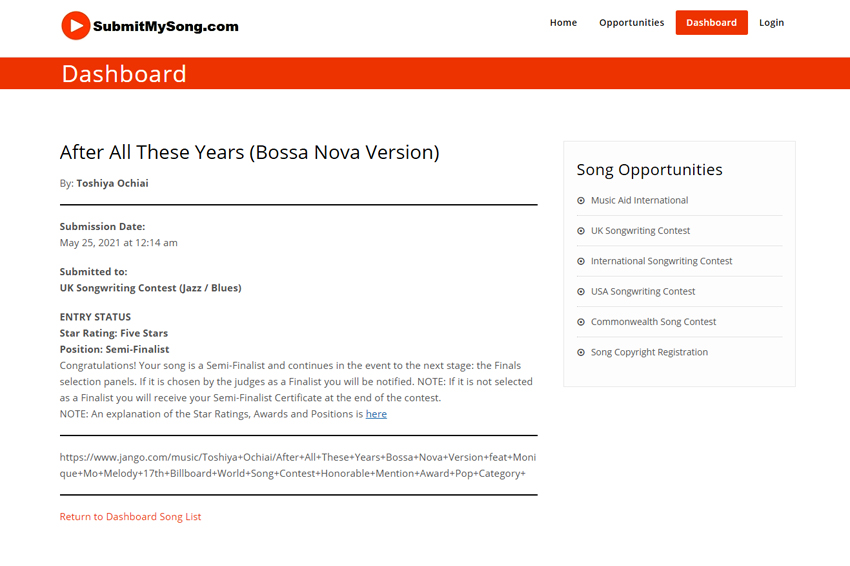Screen dimensions: 850x566
Task: Click the SubmitMySong.com site title text
Action: pyautogui.click(x=166, y=27)
